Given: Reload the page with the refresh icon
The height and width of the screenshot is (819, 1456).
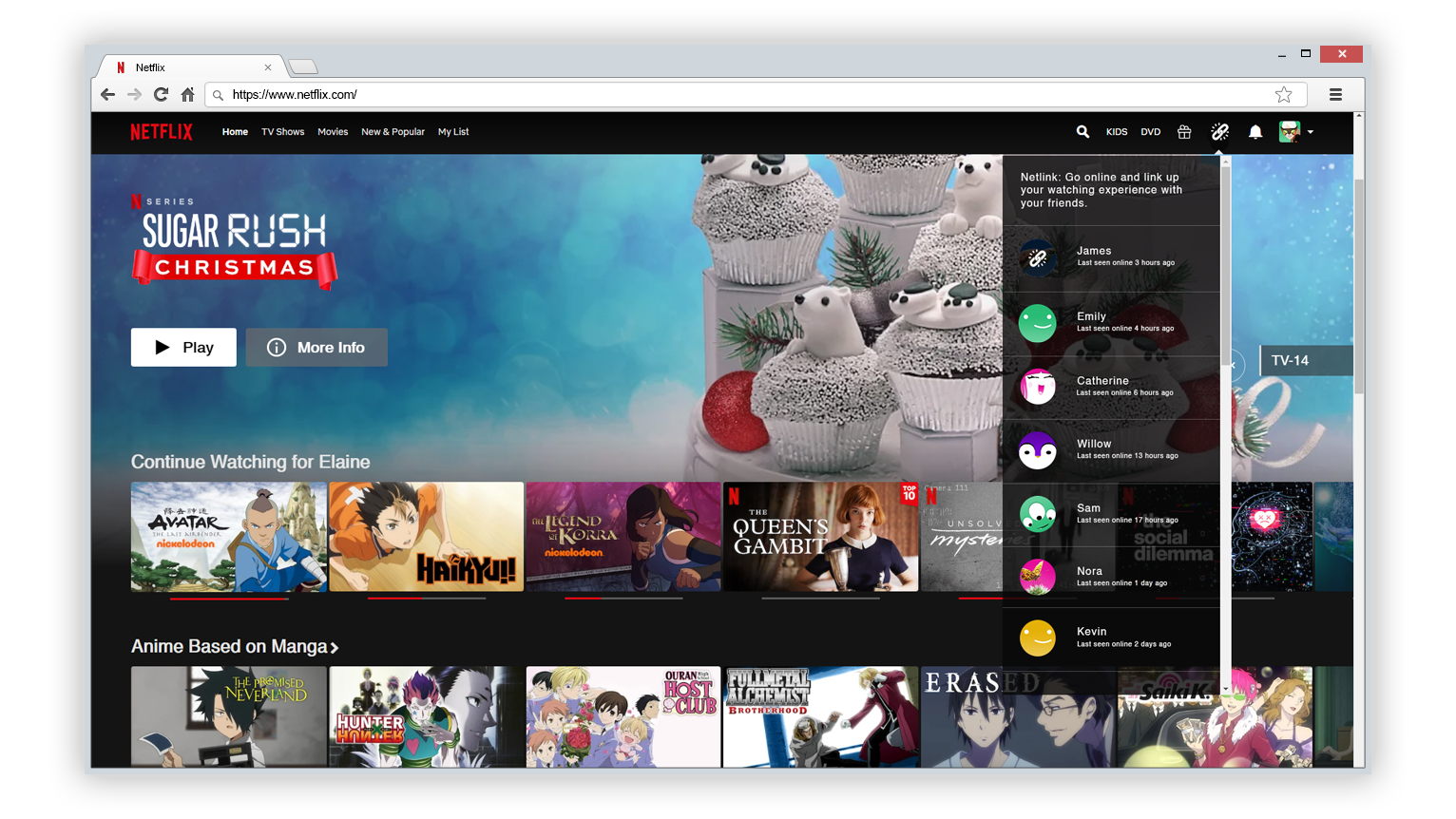Looking at the screenshot, I should tap(161, 94).
